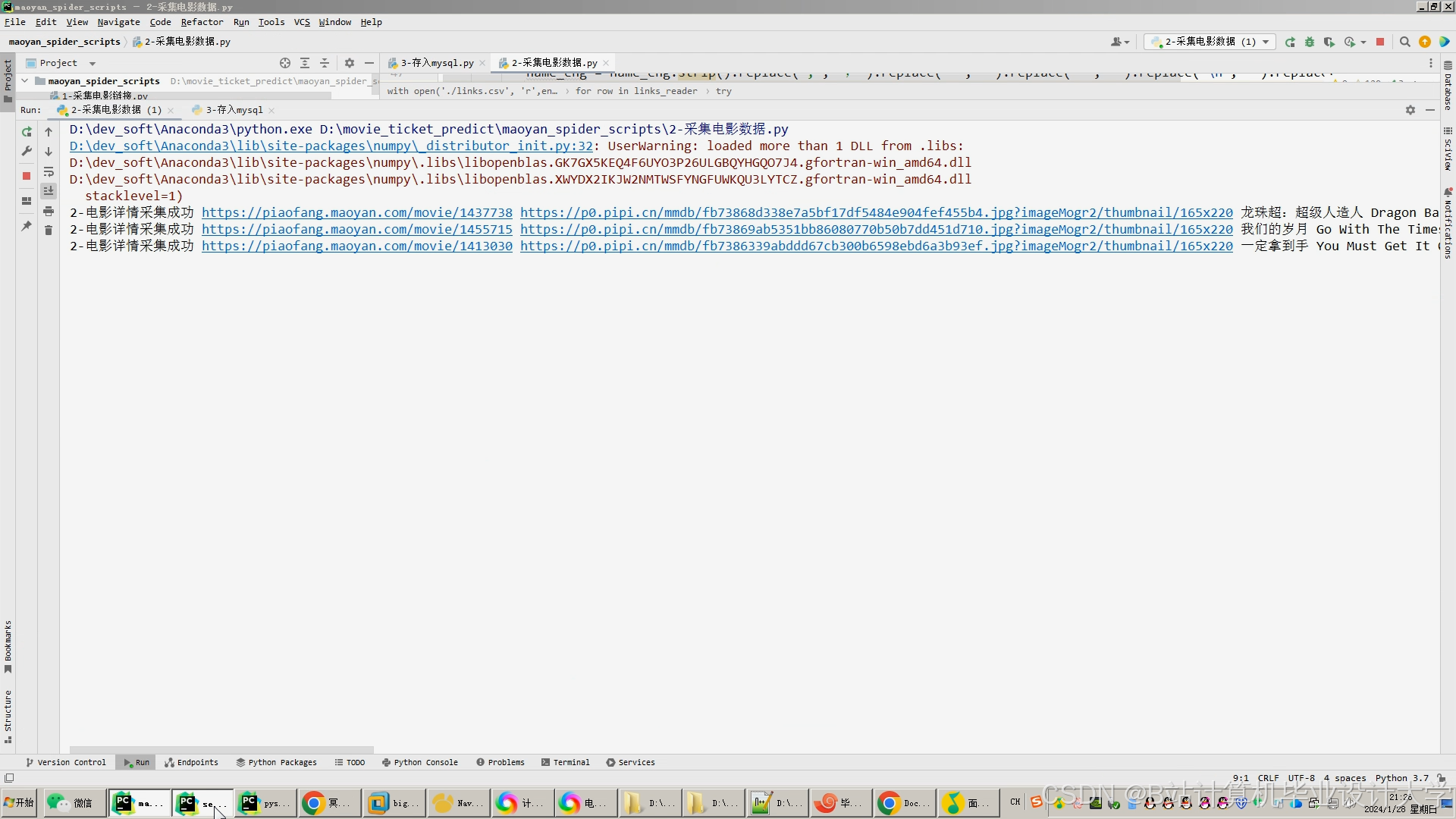Switch to 3-存入mysql.py editor tab
The width and height of the screenshot is (1456, 819).
(436, 63)
